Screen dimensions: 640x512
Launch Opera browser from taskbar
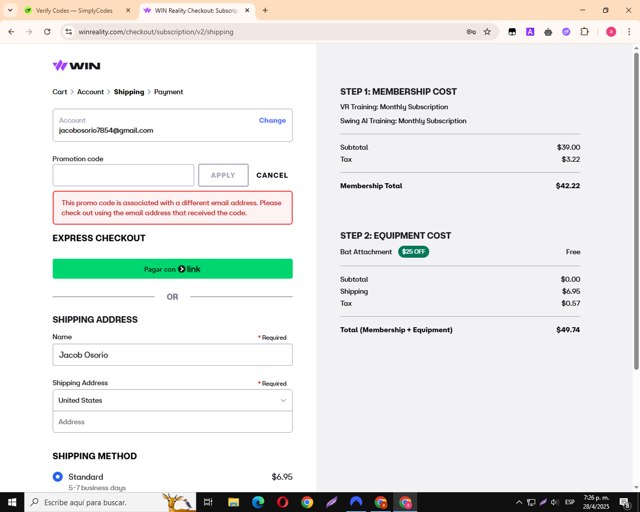coord(282,502)
